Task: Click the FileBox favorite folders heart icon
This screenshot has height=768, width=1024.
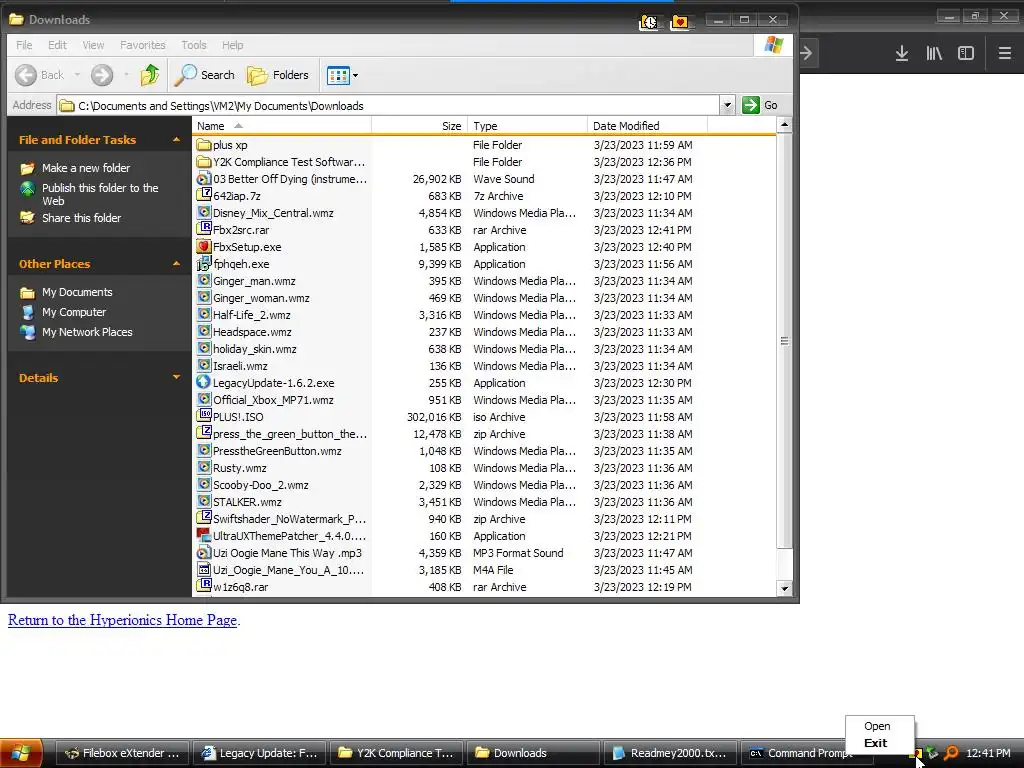Action: coord(680,21)
